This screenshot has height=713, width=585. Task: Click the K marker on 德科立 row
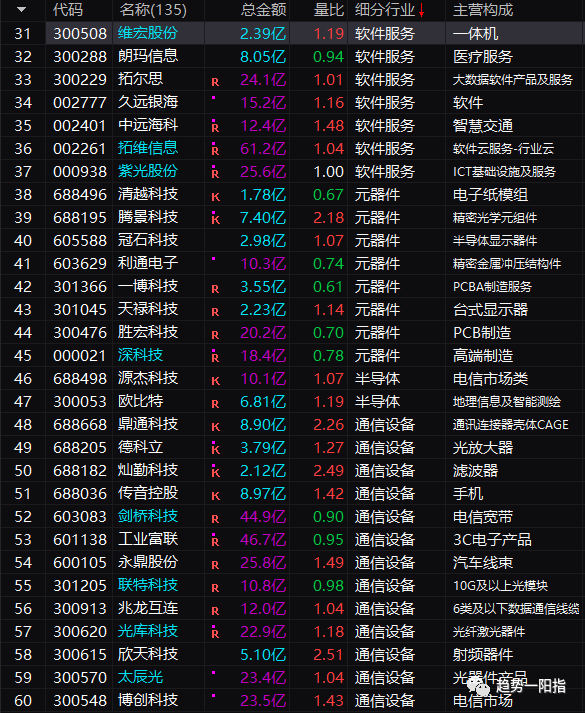pyautogui.click(x=215, y=450)
